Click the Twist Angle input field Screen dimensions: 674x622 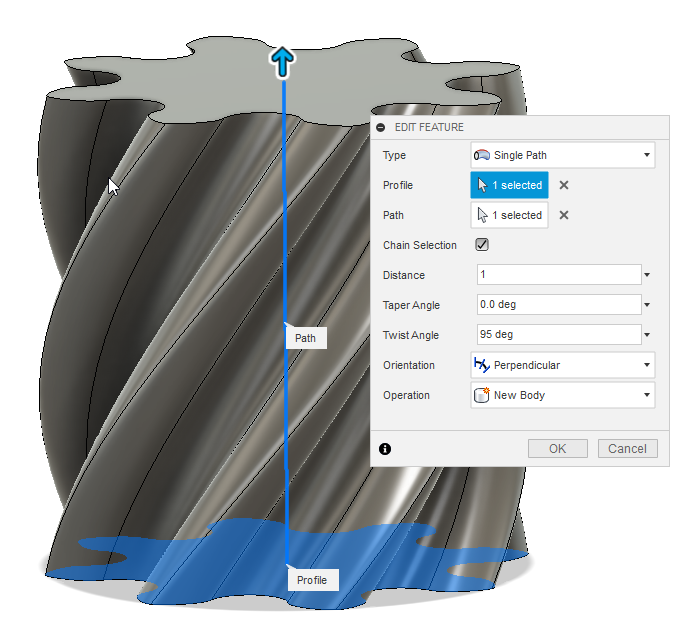pyautogui.click(x=559, y=334)
